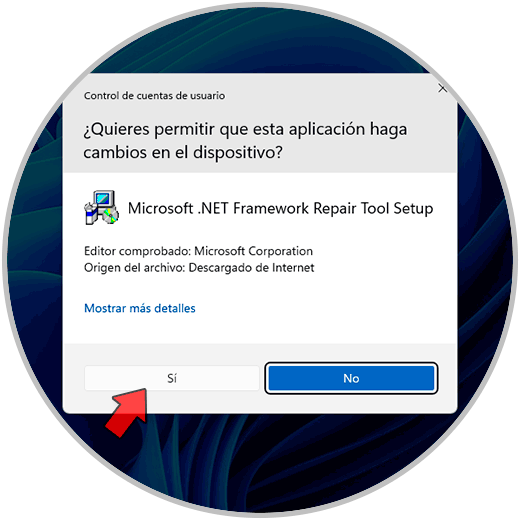520x520 pixels.
Task: Click the setup installer icon
Action: pos(101,208)
